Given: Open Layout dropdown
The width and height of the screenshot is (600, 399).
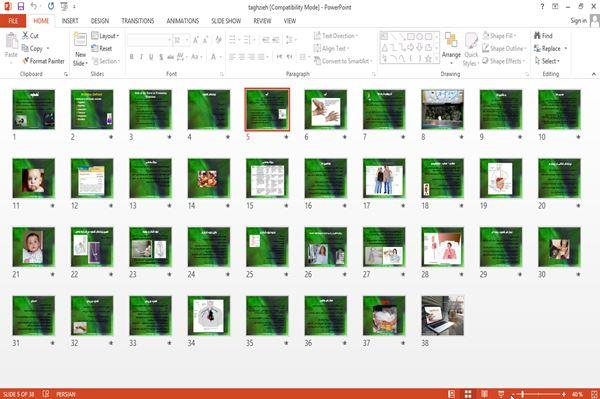Looking at the screenshot, I should [105, 36].
